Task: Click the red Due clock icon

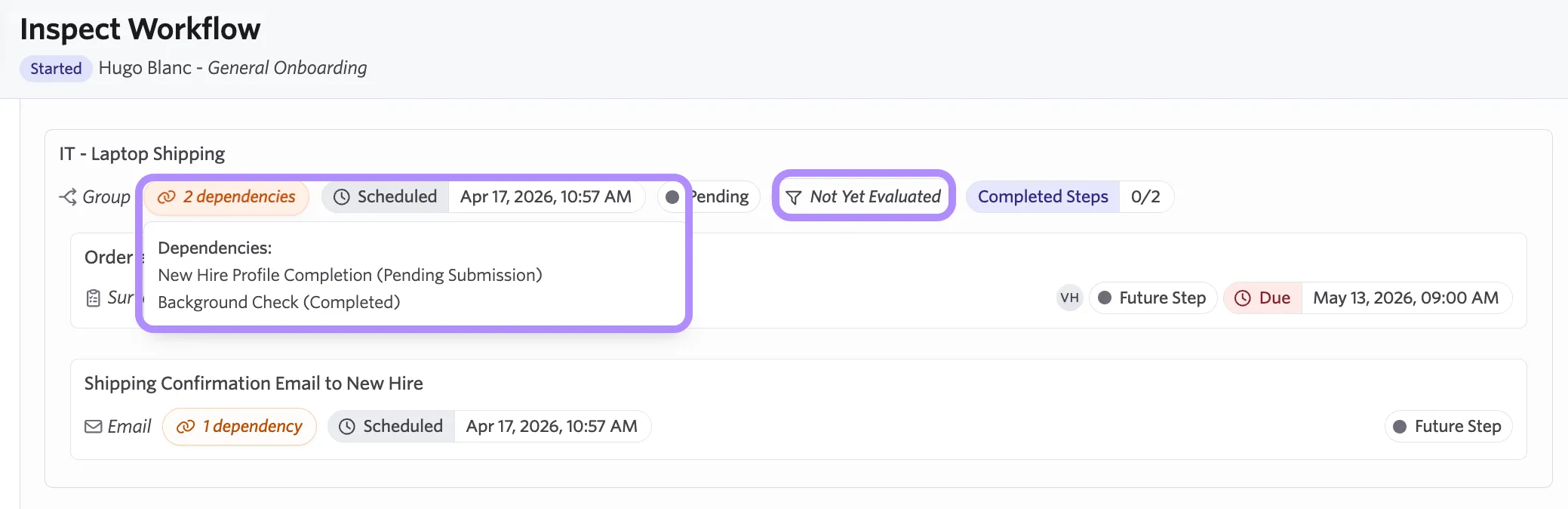Action: (x=1242, y=298)
